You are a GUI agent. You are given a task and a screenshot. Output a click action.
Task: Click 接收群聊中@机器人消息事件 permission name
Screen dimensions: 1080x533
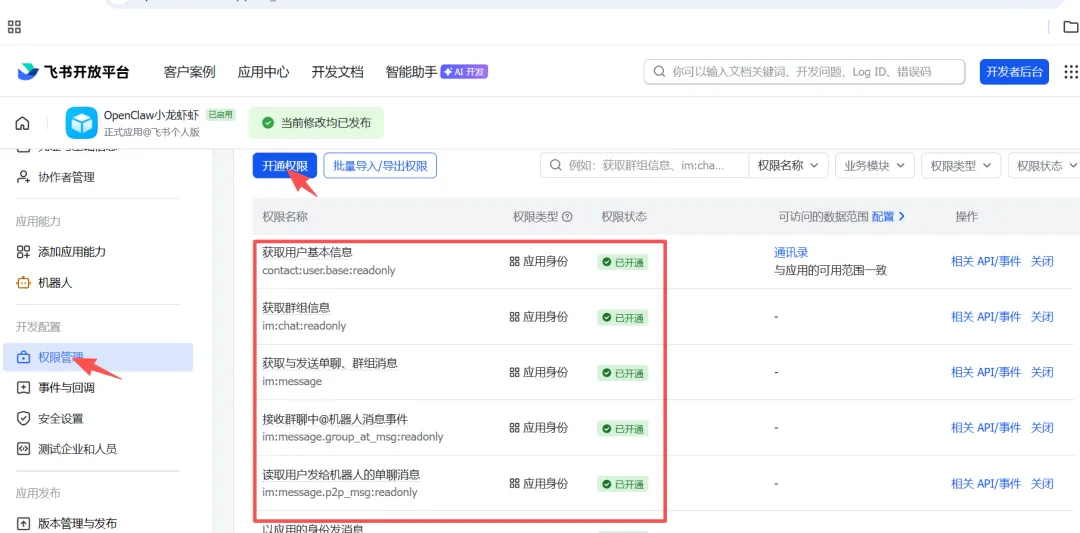(335, 419)
